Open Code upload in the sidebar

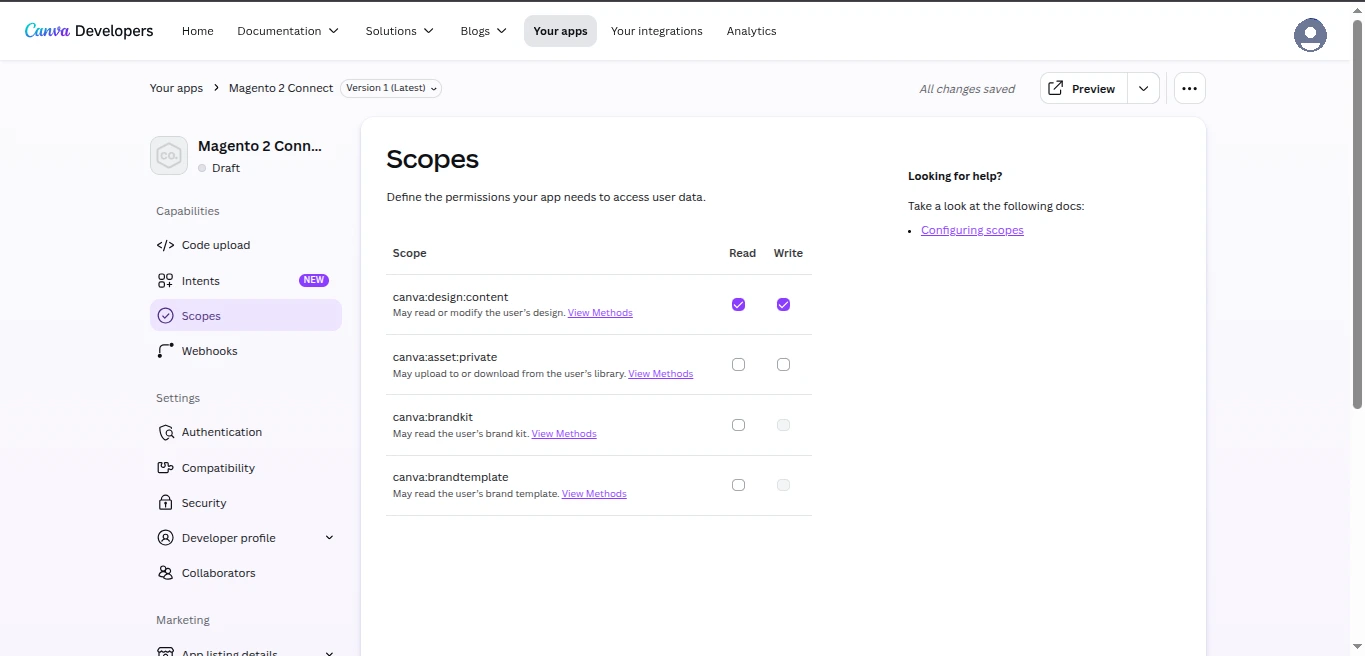(246, 245)
